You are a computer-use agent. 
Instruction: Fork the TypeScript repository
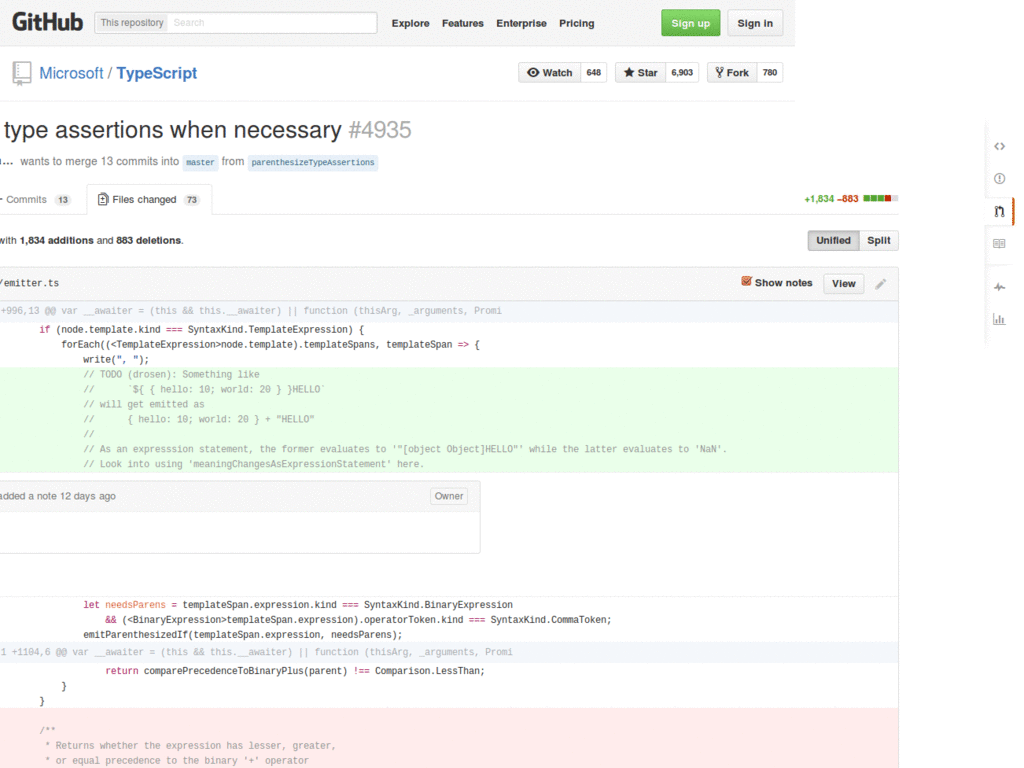731,72
